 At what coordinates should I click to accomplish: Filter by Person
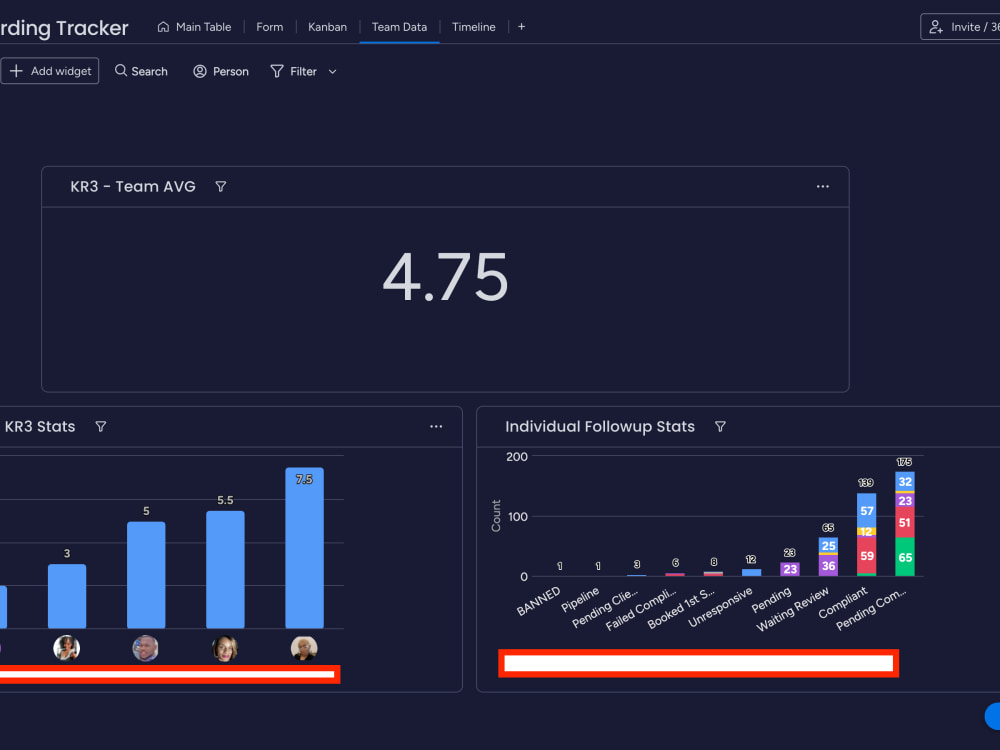(x=221, y=71)
